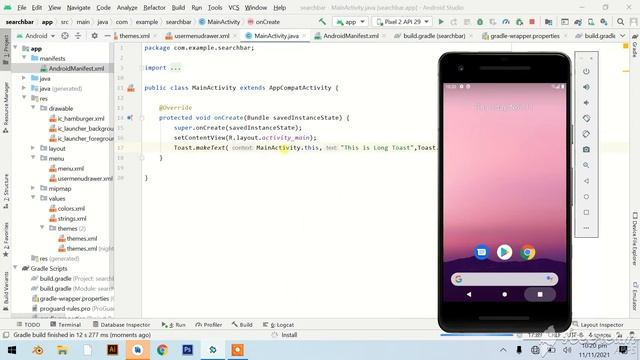Open the Build menu
This screenshot has height=360, width=640.
(x=178, y=8)
